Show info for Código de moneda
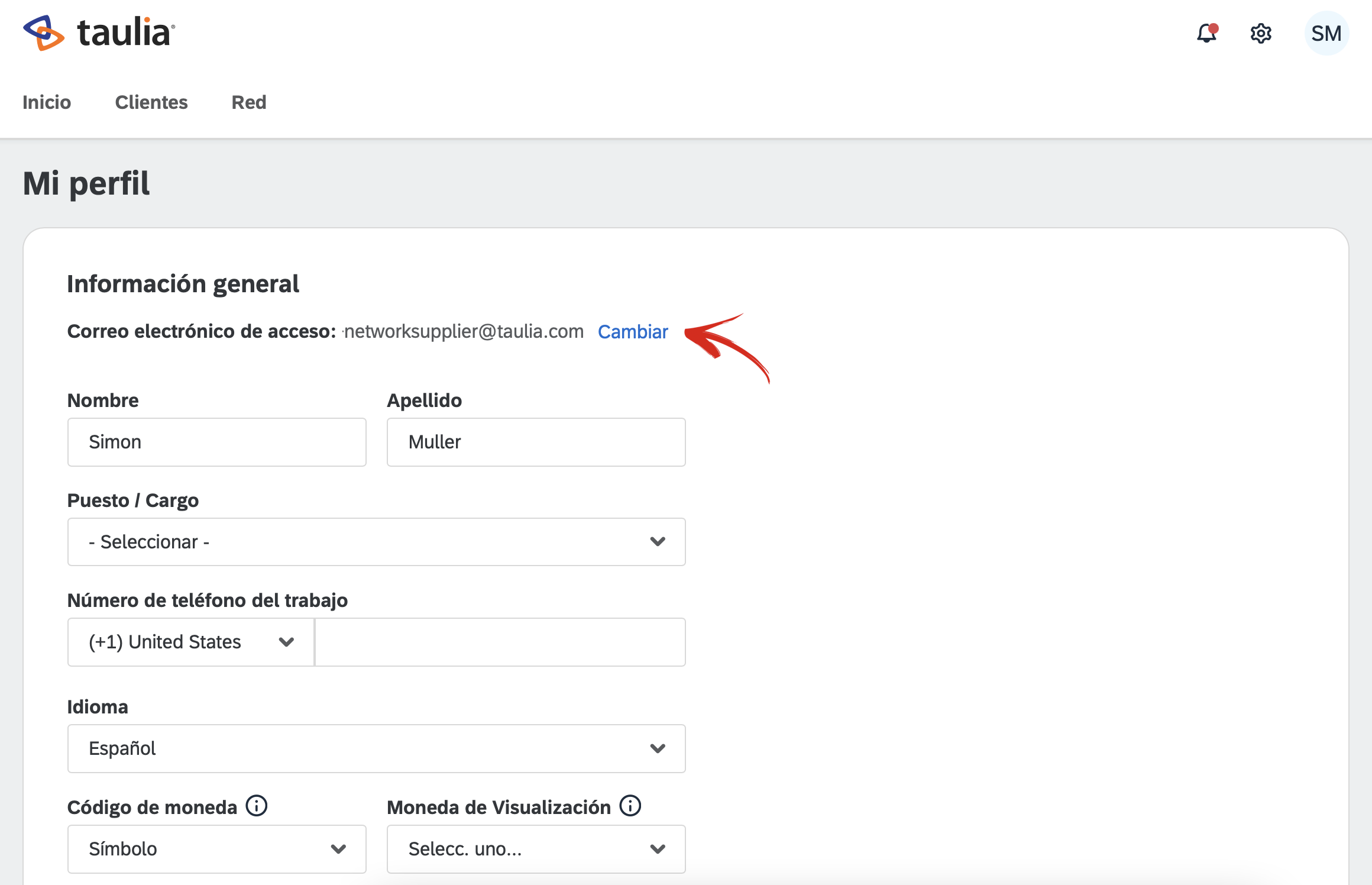Image resolution: width=1372 pixels, height=885 pixels. point(257,806)
